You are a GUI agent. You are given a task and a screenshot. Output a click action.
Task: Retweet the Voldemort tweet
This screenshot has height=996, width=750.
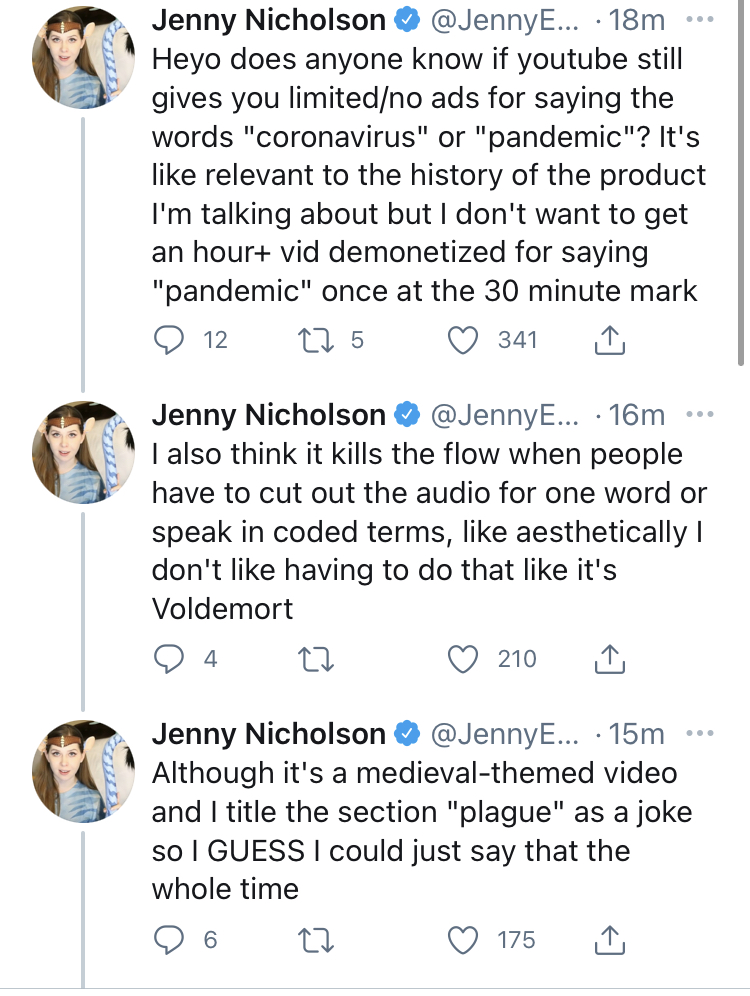click(316, 659)
